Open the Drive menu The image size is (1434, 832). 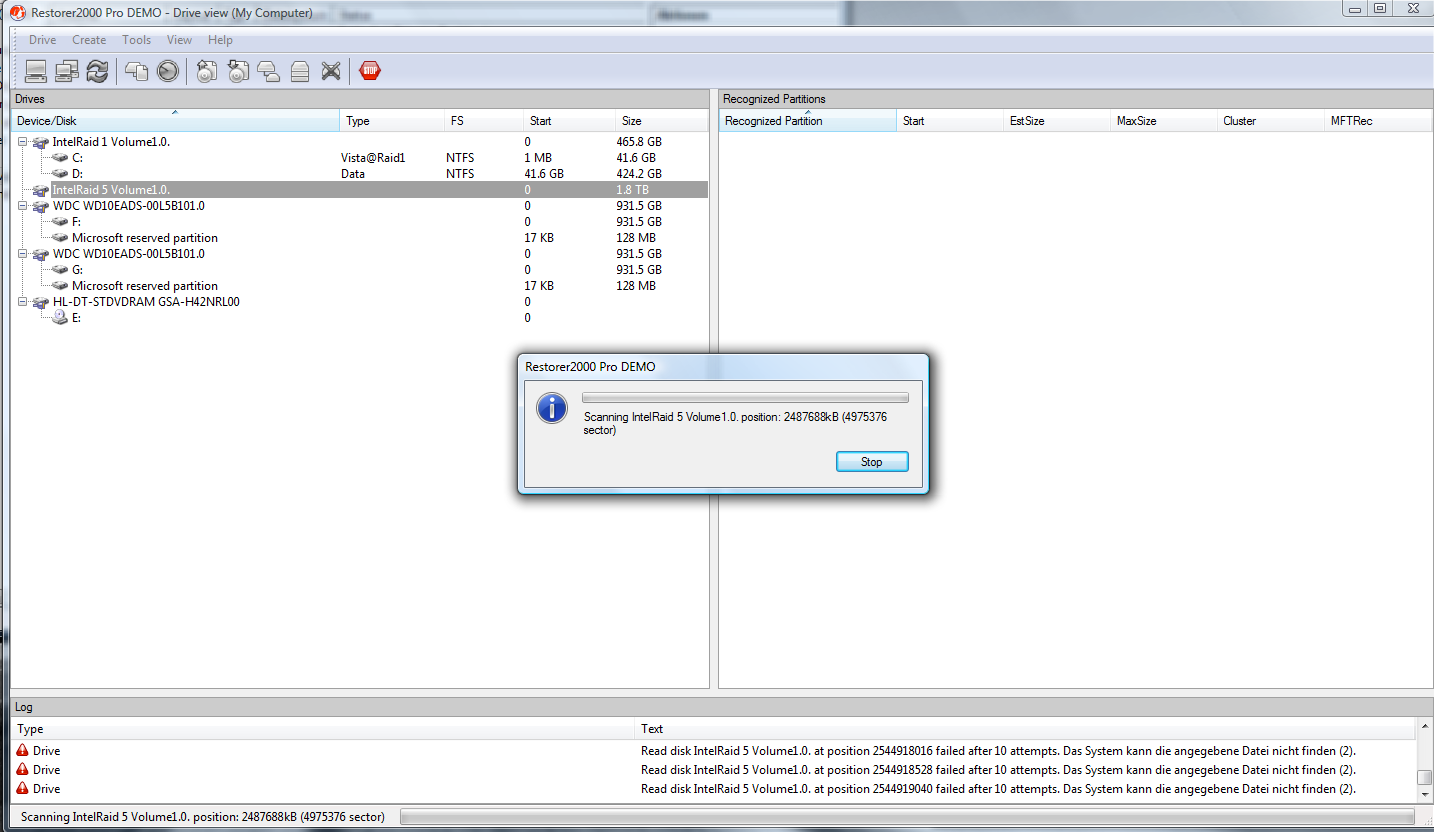(43, 40)
